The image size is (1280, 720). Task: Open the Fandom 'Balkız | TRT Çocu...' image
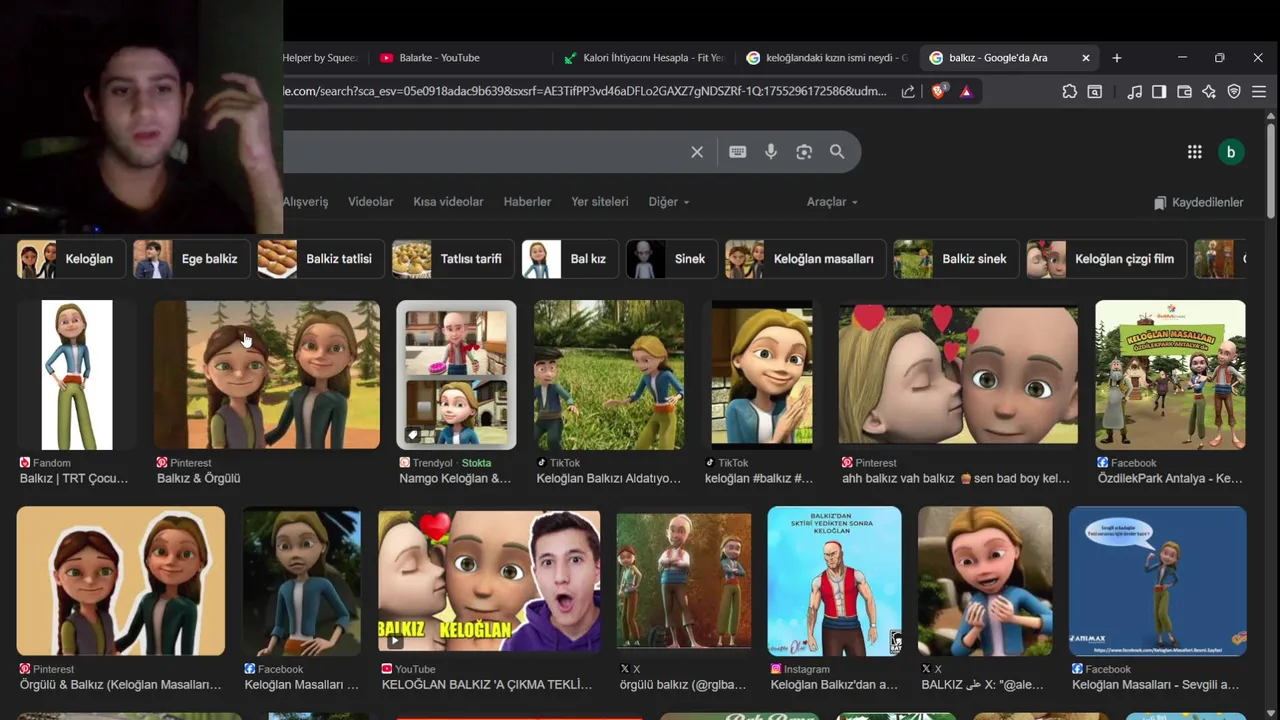pyautogui.click(x=77, y=375)
